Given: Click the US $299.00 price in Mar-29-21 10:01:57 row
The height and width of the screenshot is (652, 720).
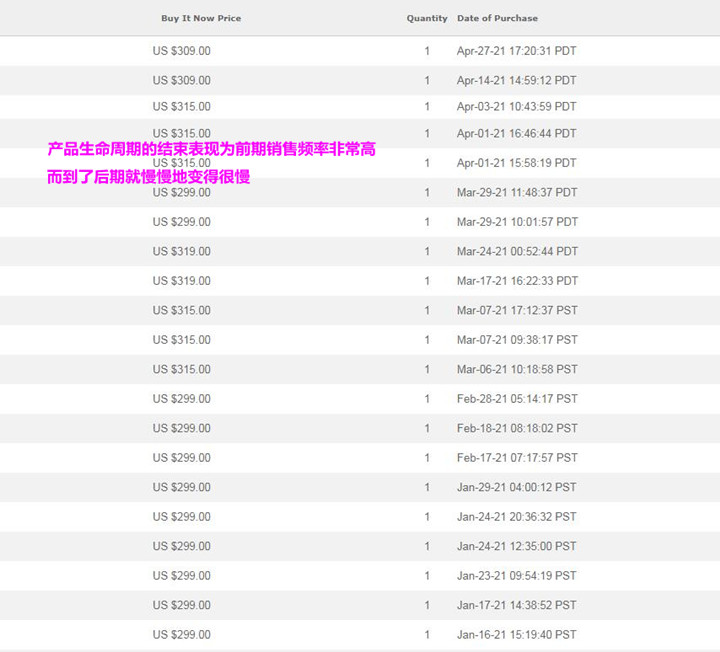Looking at the screenshot, I should click(x=182, y=222).
